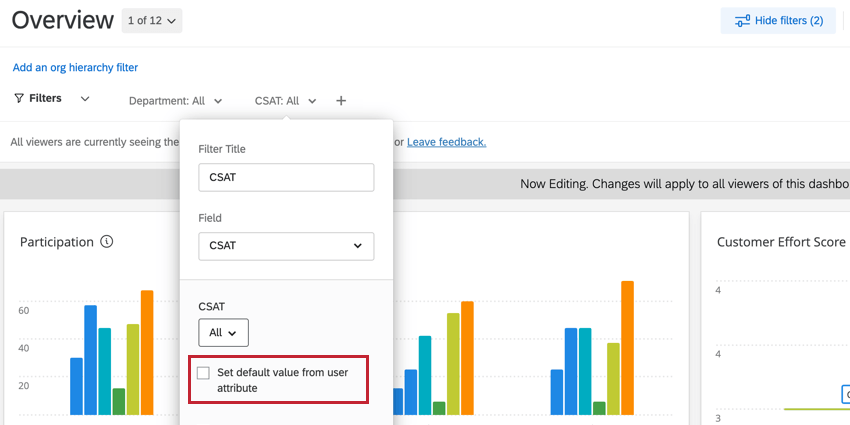Open the CSAT value All dropdown
Viewport: 850px width, 425px height.
click(223, 332)
